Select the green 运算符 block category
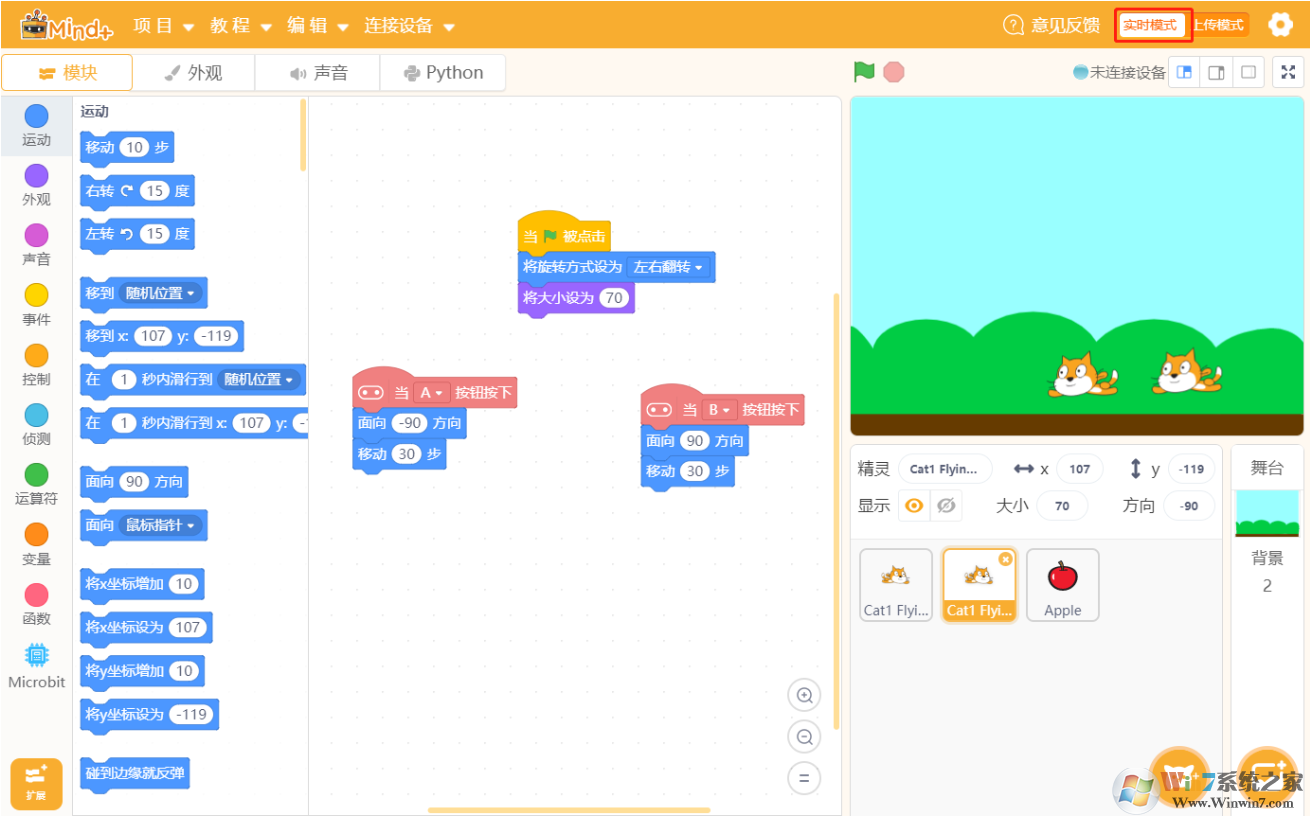1310x817 pixels. coord(36,485)
